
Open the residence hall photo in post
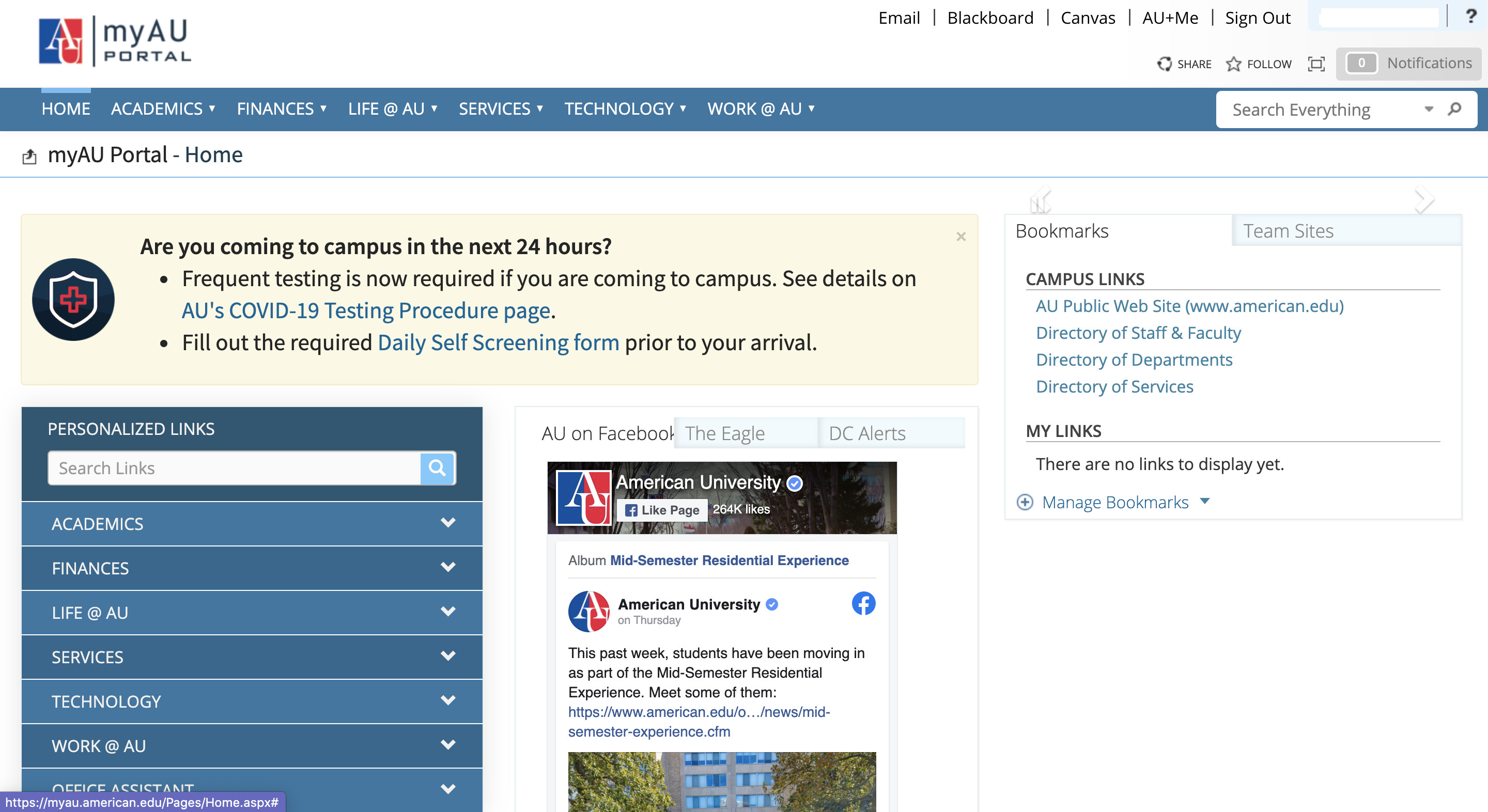point(721,782)
